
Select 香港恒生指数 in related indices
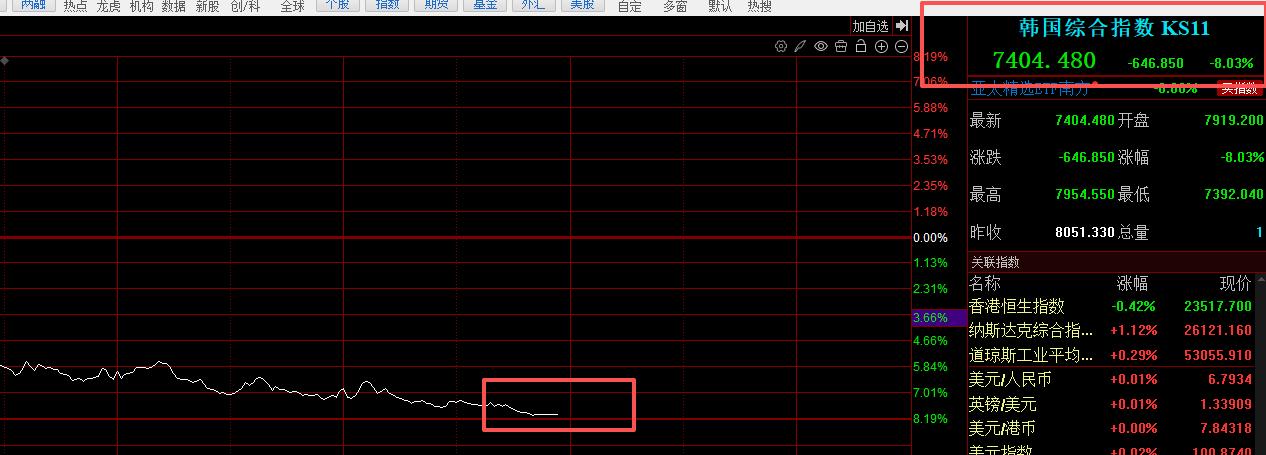[1017, 306]
